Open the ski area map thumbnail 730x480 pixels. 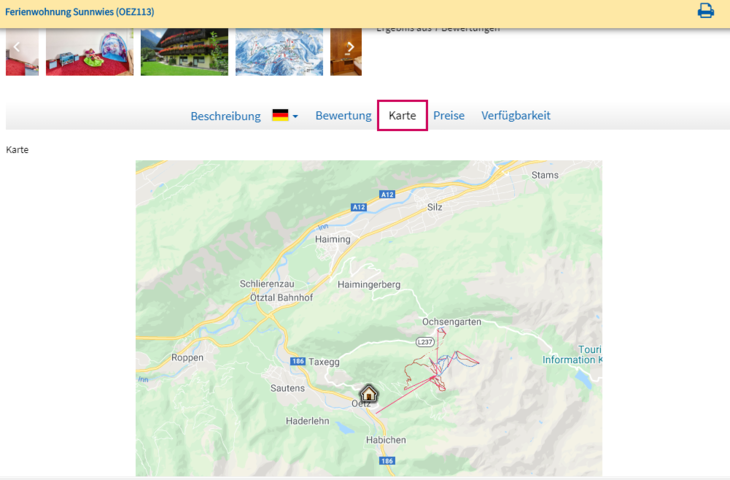point(279,51)
